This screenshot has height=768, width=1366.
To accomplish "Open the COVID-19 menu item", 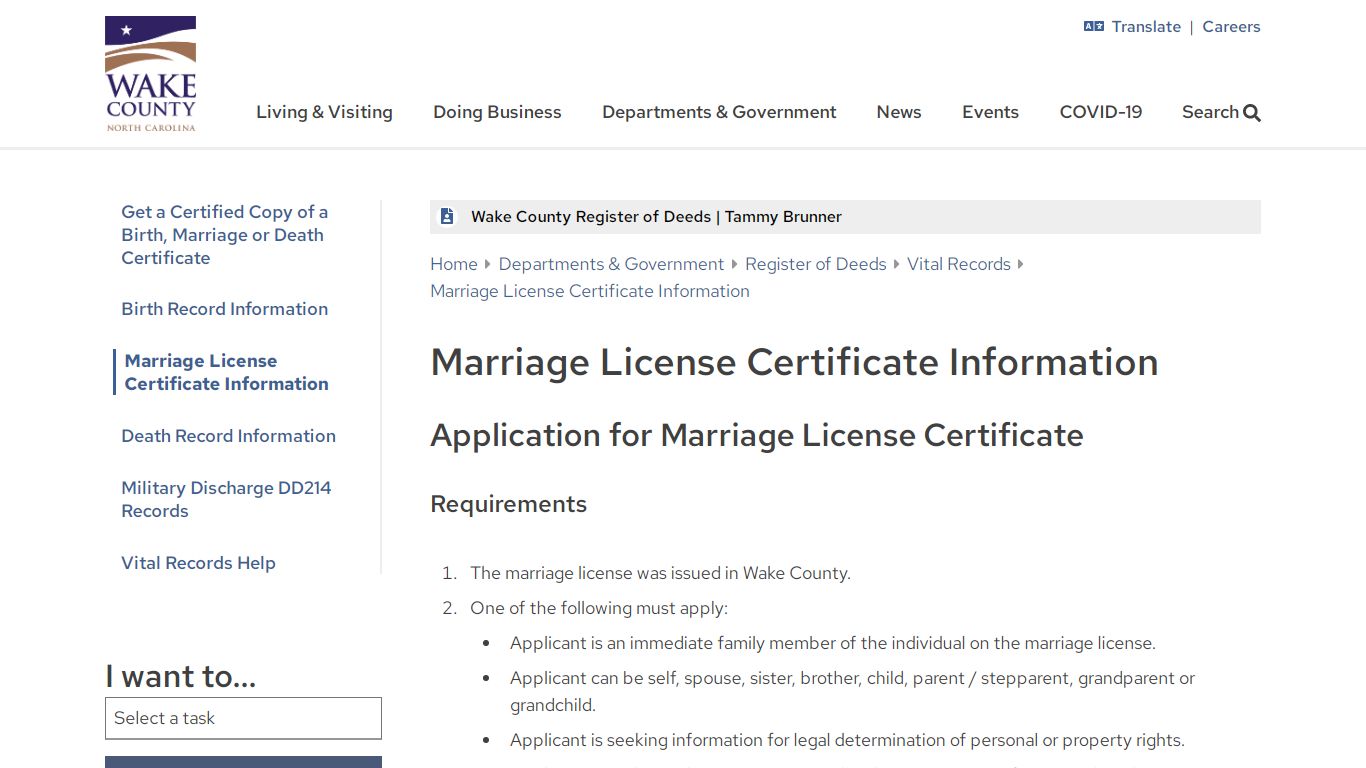I will (1101, 112).
